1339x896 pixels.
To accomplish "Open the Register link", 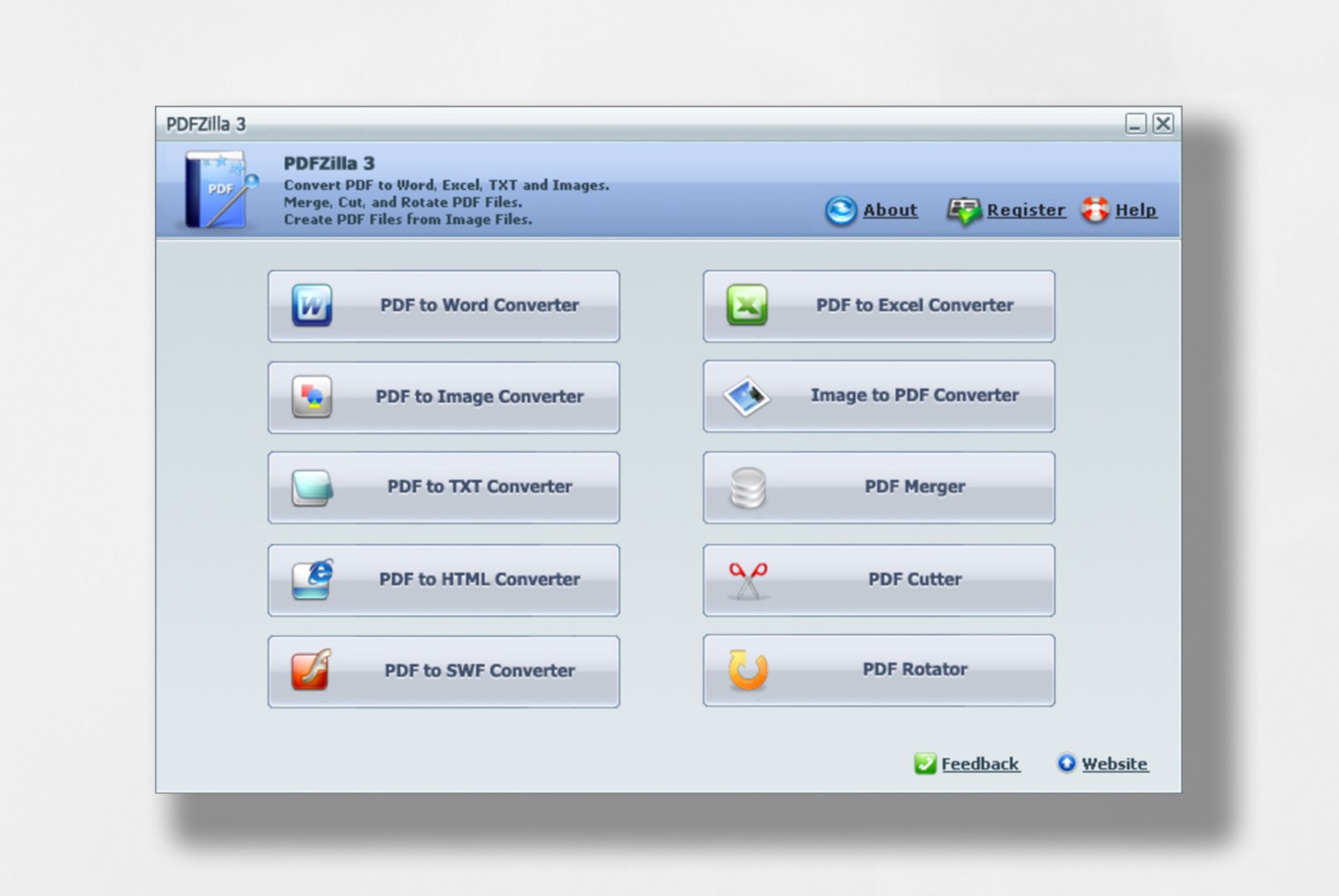I will [x=1025, y=211].
